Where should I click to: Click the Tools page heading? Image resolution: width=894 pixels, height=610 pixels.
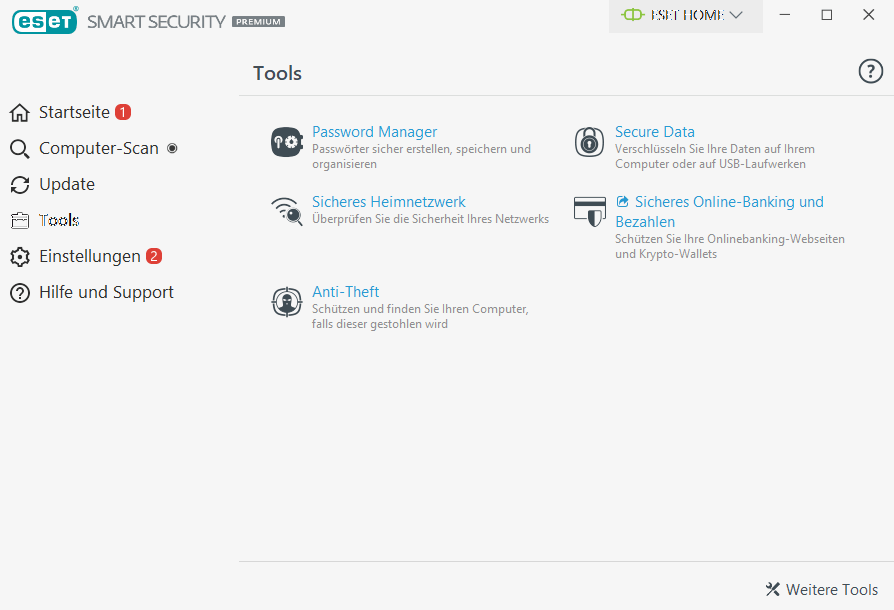[x=277, y=73]
